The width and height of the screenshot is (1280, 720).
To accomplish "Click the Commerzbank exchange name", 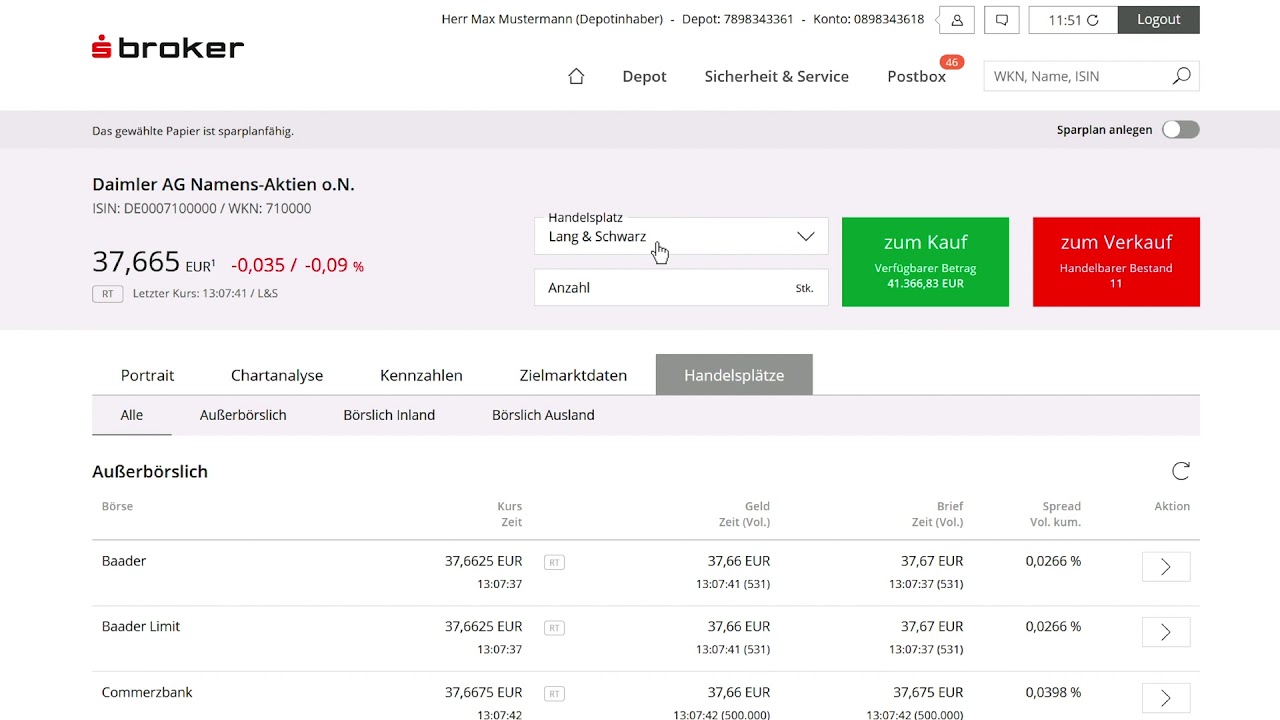I will click(x=147, y=692).
